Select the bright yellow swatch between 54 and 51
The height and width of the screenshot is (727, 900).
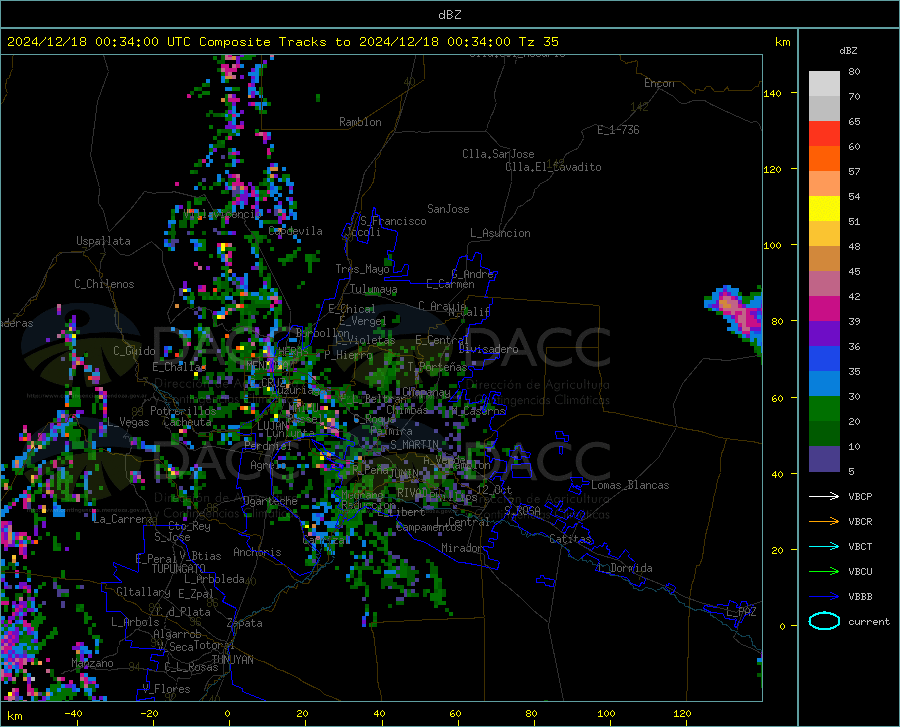click(824, 209)
